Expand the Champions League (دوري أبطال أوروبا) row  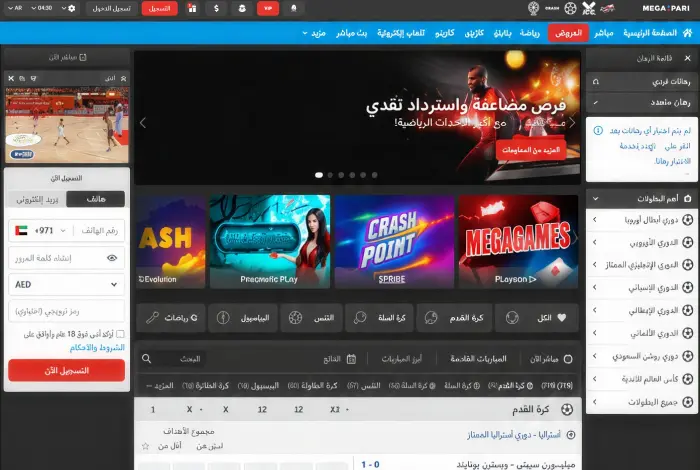tap(642, 220)
